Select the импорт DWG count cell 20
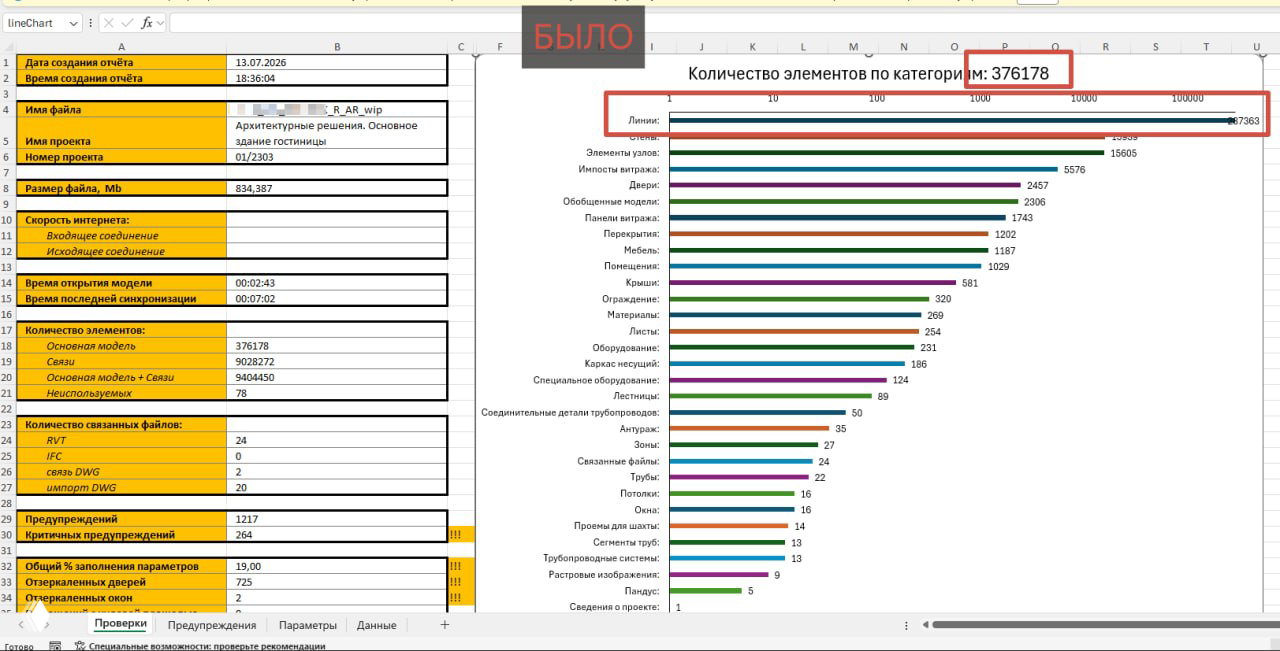 337,488
